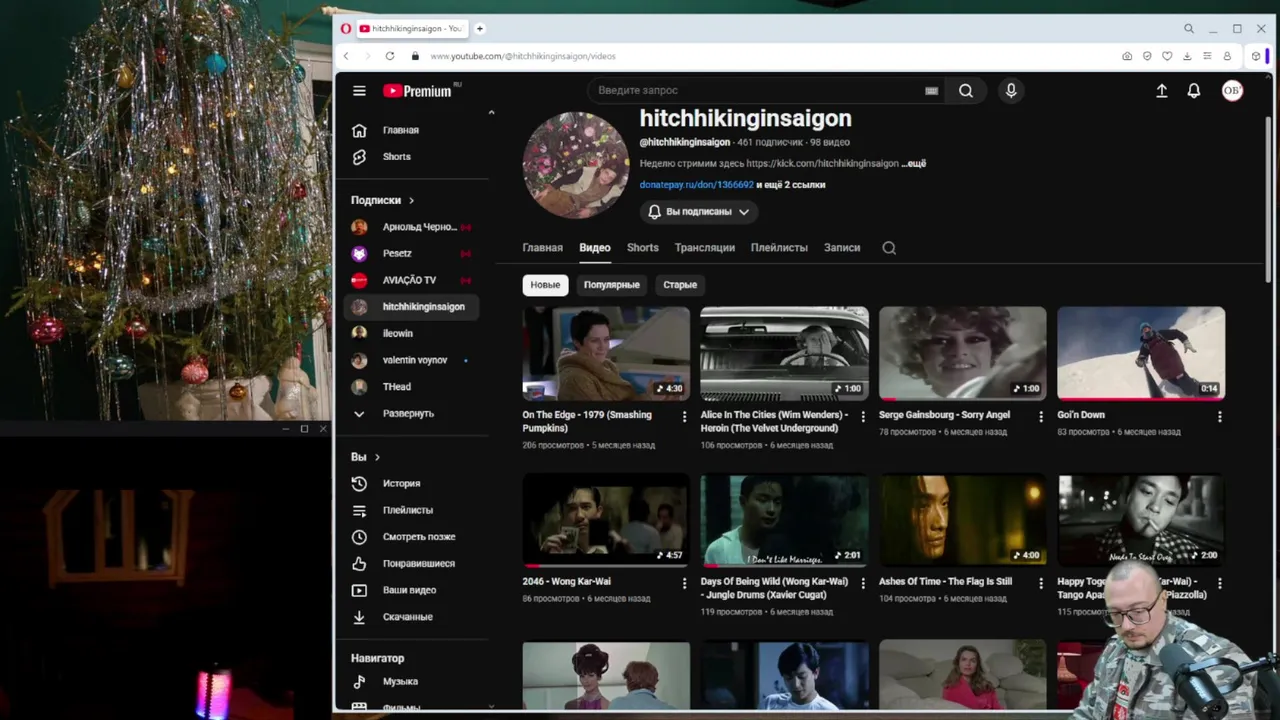
Task: Open options menu for Goi'n Down video
Action: click(1219, 416)
